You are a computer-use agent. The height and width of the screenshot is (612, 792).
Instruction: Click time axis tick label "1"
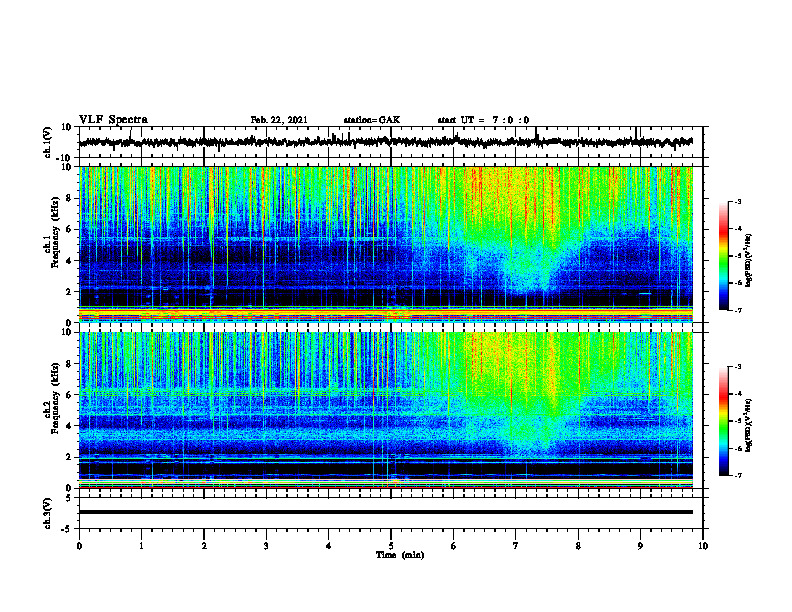pos(141,546)
